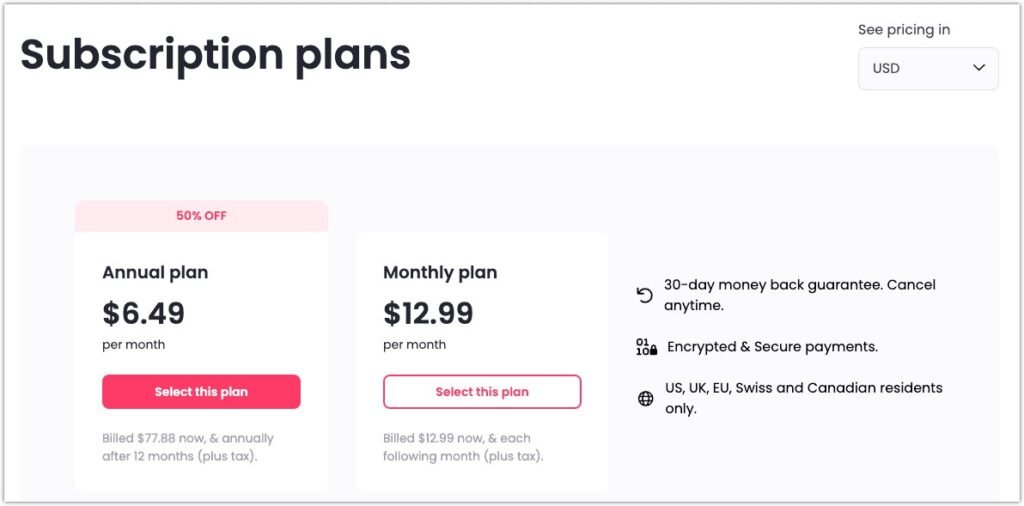
Task: Click the Billed $77.88 now note
Action: coord(187,447)
